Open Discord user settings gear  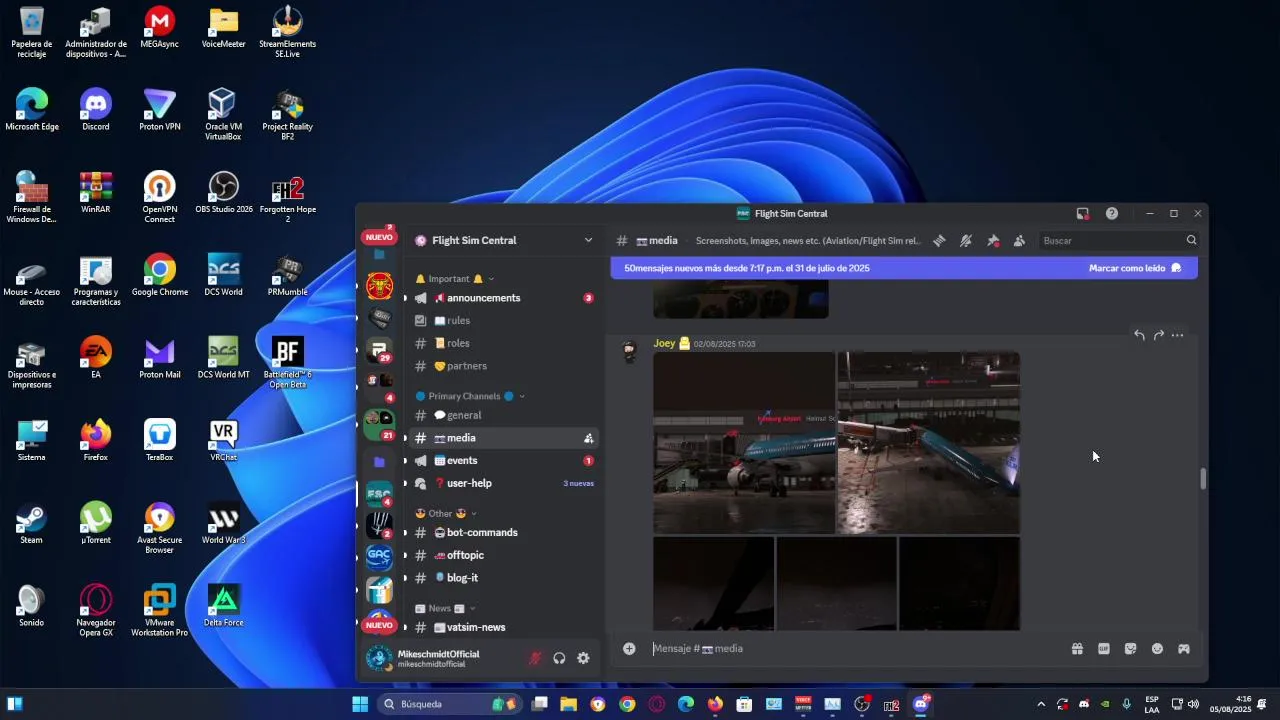tap(583, 658)
